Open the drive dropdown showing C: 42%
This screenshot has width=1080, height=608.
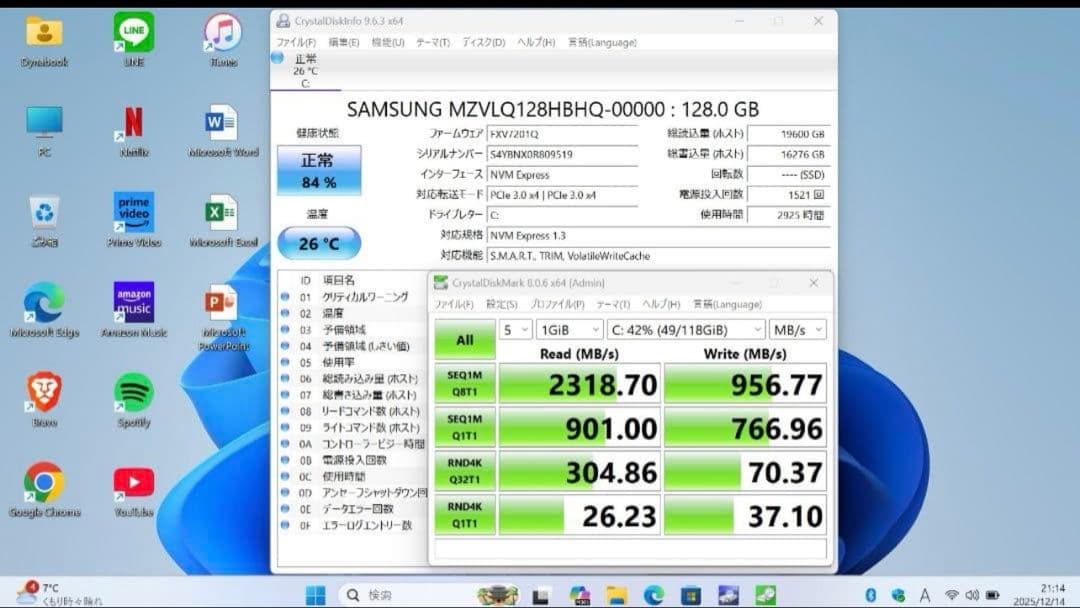click(685, 328)
